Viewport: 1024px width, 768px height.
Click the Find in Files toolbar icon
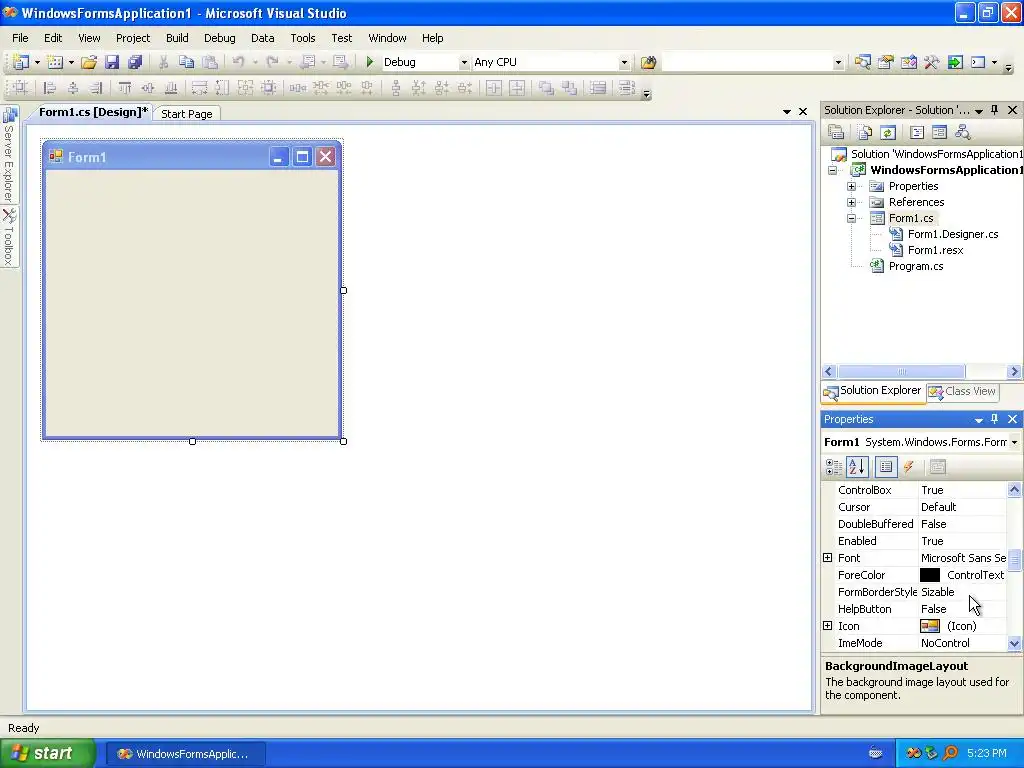648,62
